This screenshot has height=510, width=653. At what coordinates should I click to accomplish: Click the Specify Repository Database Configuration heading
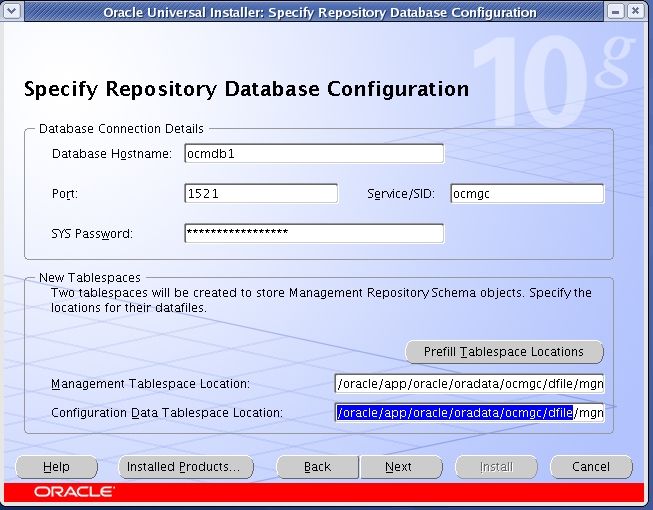[247, 89]
